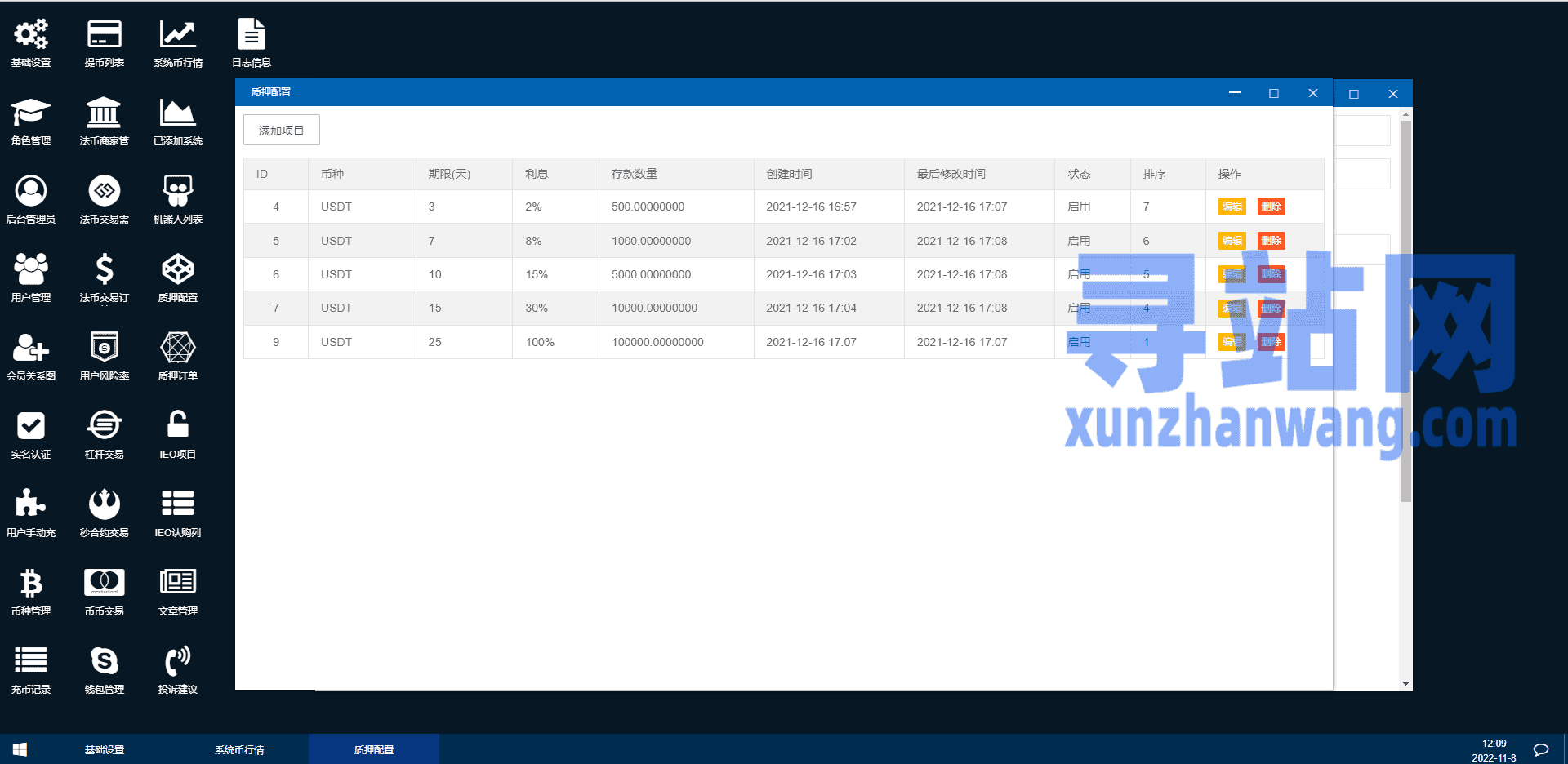Open the IEO项目 unlock icon

177,427
